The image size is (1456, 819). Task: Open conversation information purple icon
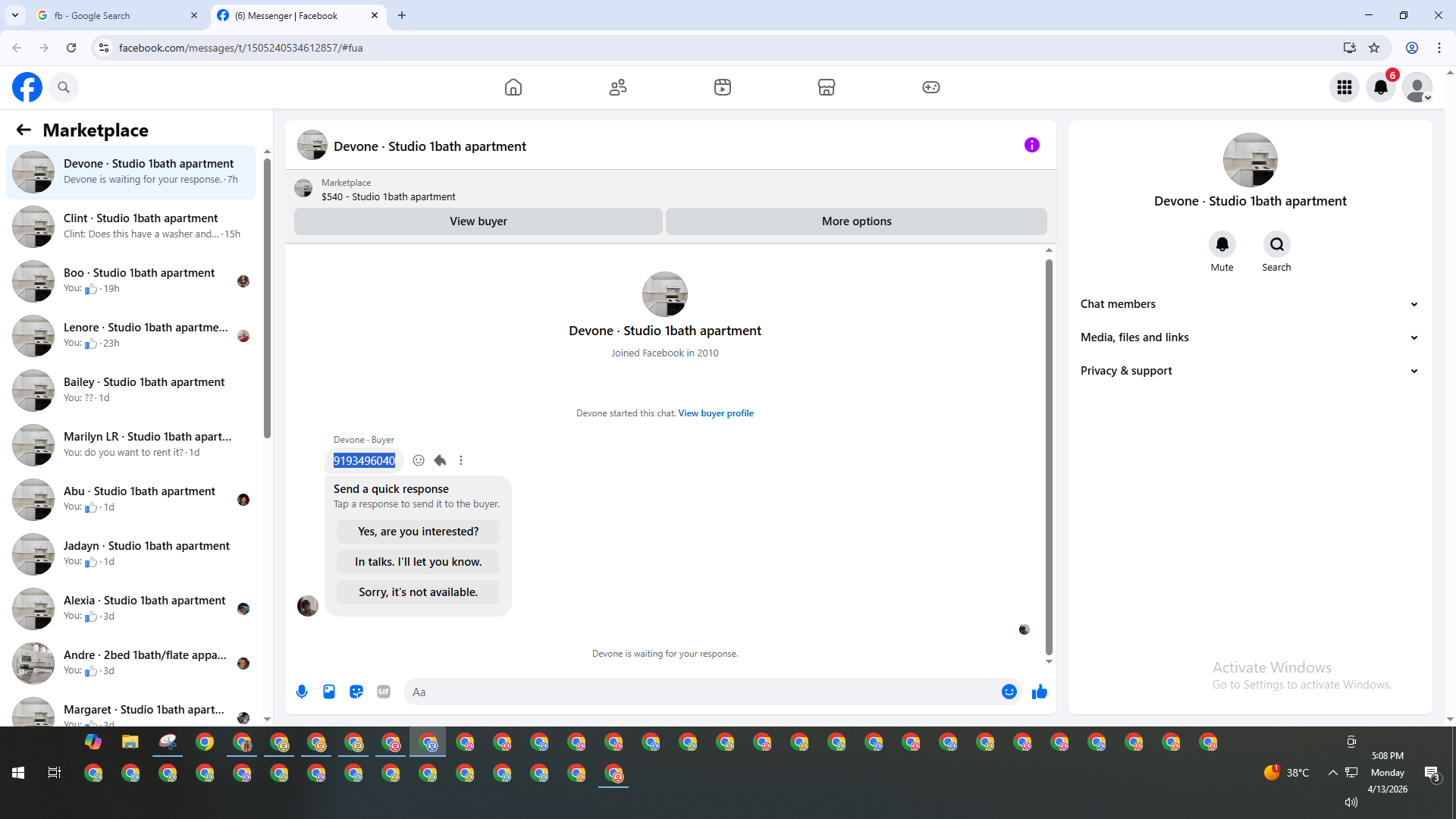tap(1032, 145)
